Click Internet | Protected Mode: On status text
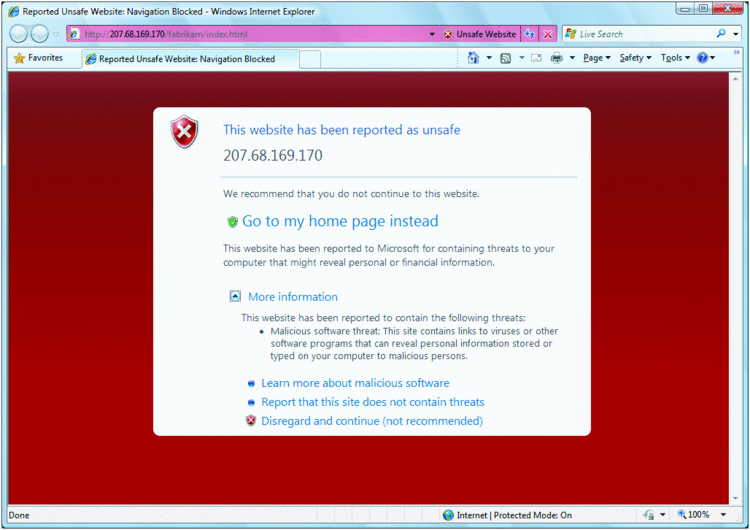Viewport: 750px width, 530px height. [514, 515]
